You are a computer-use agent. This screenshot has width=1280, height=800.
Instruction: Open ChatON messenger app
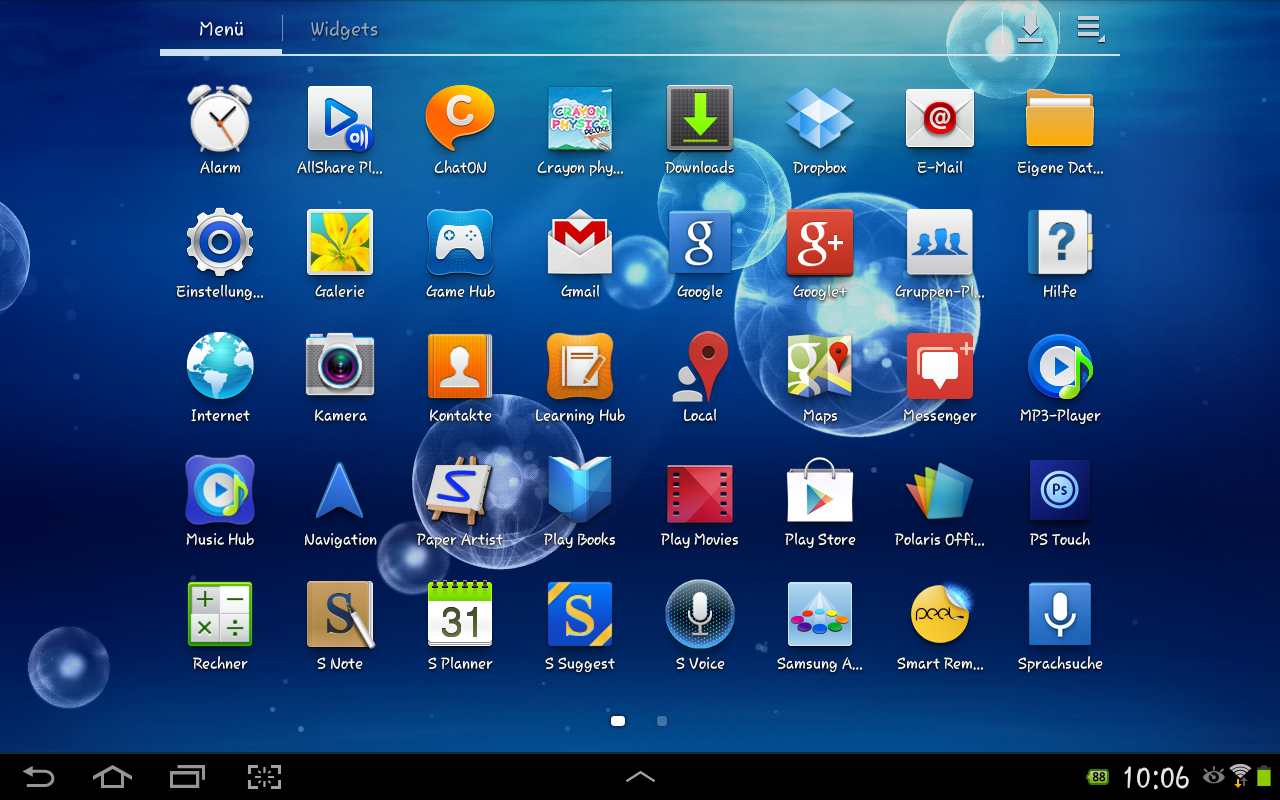(x=460, y=119)
